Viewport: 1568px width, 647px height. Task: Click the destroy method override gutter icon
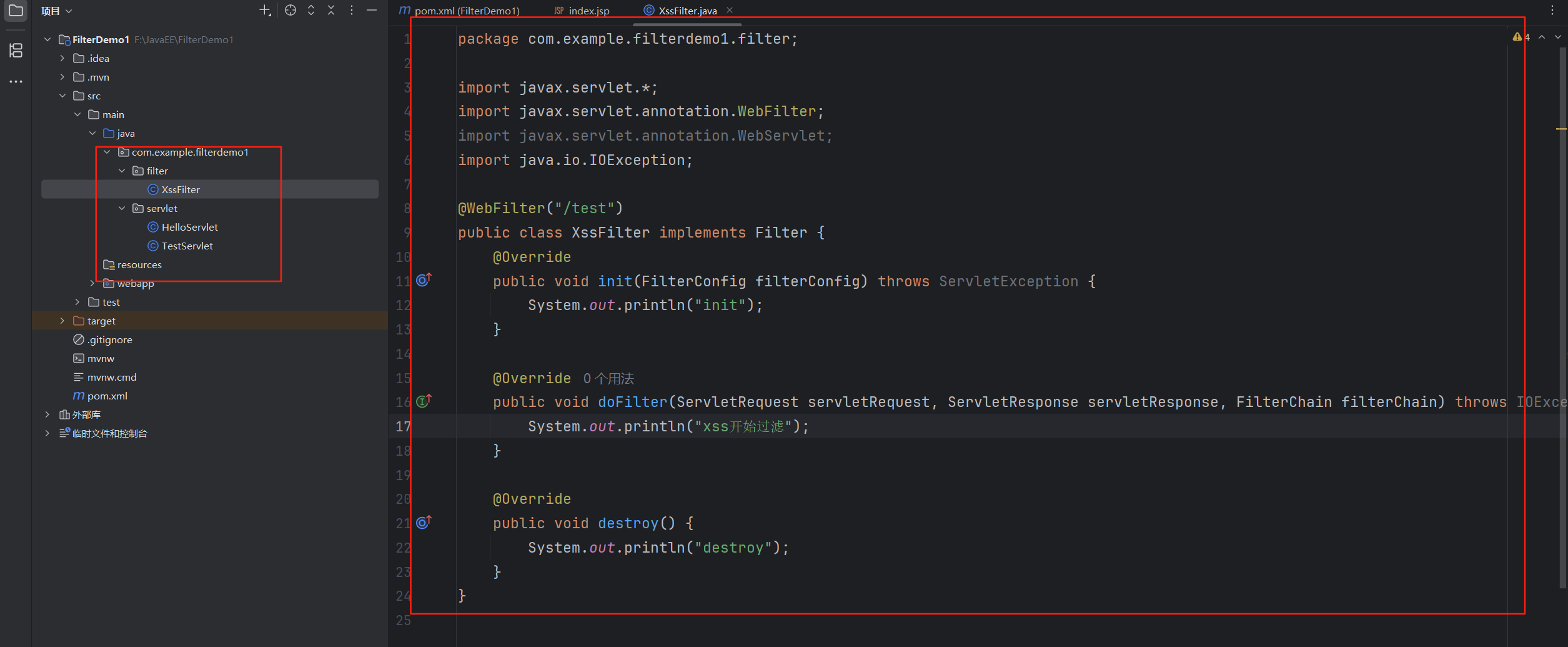point(424,523)
